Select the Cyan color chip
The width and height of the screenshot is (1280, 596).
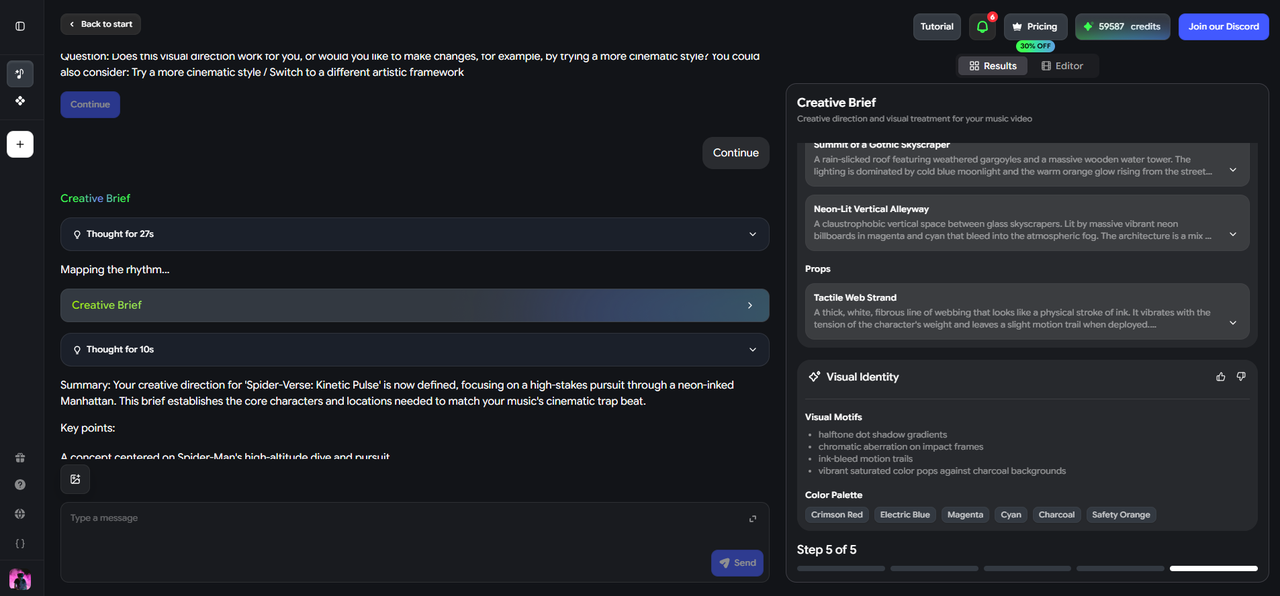coord(1011,515)
